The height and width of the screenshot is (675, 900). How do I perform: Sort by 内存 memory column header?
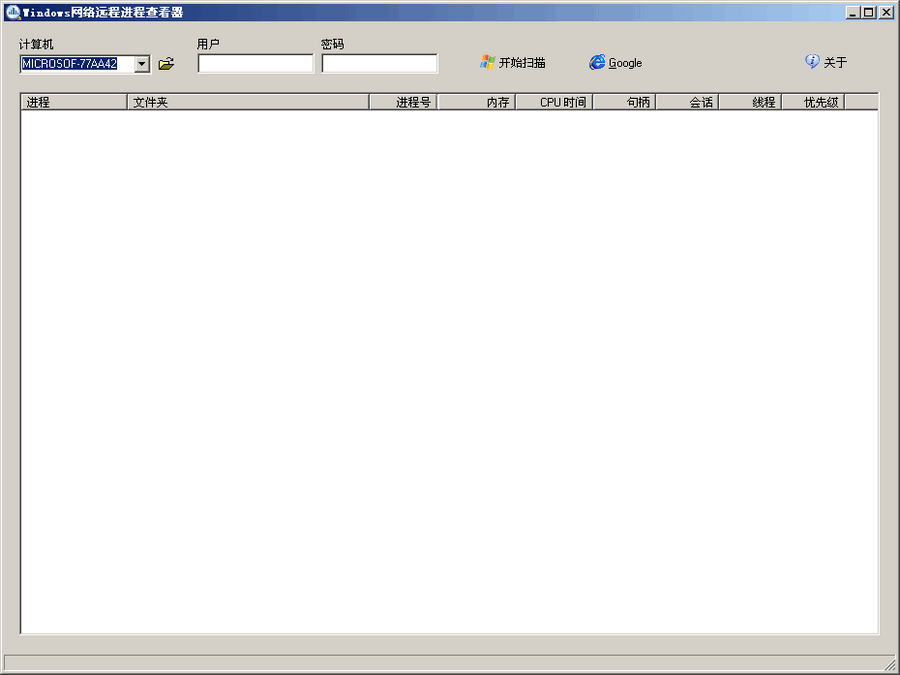(x=477, y=102)
